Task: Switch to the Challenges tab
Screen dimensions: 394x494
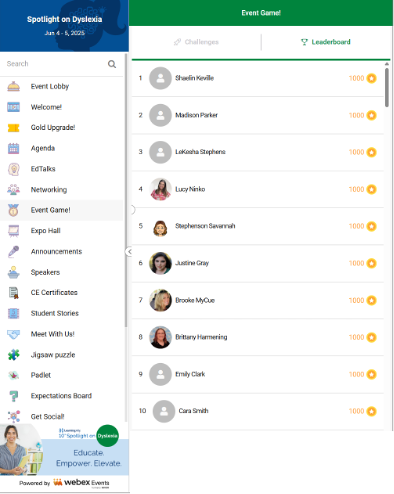Action: tap(196, 42)
